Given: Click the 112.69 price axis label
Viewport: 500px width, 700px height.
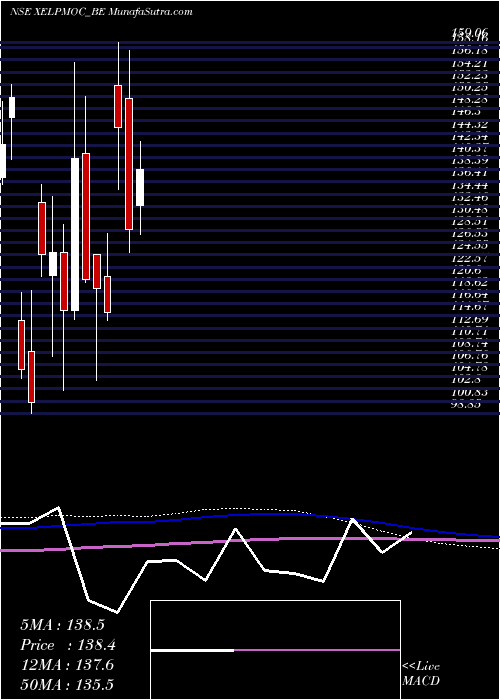Looking at the screenshot, I should [469, 320].
